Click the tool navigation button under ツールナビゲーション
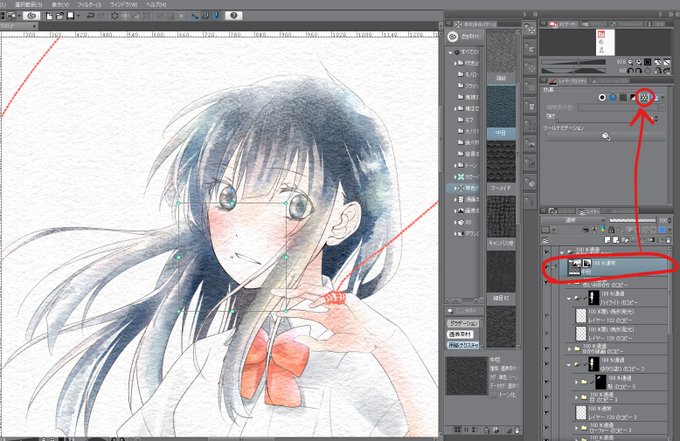The image size is (680, 441). click(605, 136)
